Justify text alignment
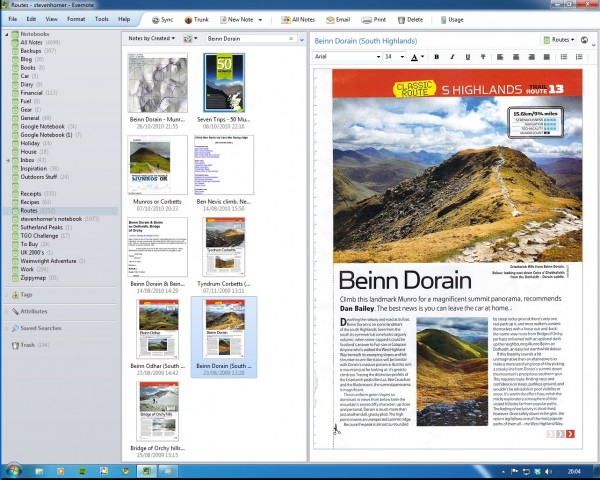Viewport: 600px width, 480px height. click(547, 57)
